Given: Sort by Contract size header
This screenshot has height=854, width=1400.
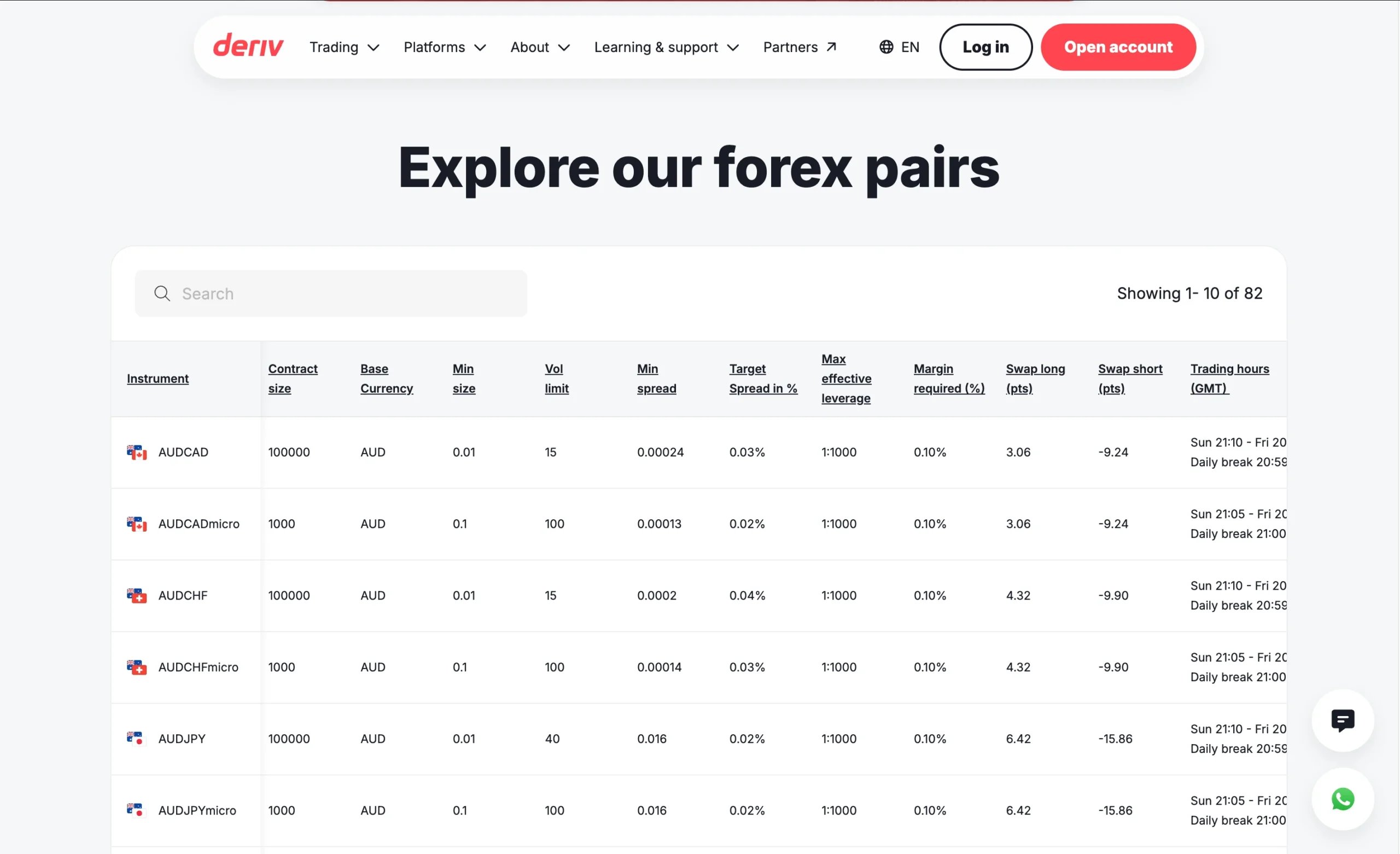Looking at the screenshot, I should pos(293,379).
